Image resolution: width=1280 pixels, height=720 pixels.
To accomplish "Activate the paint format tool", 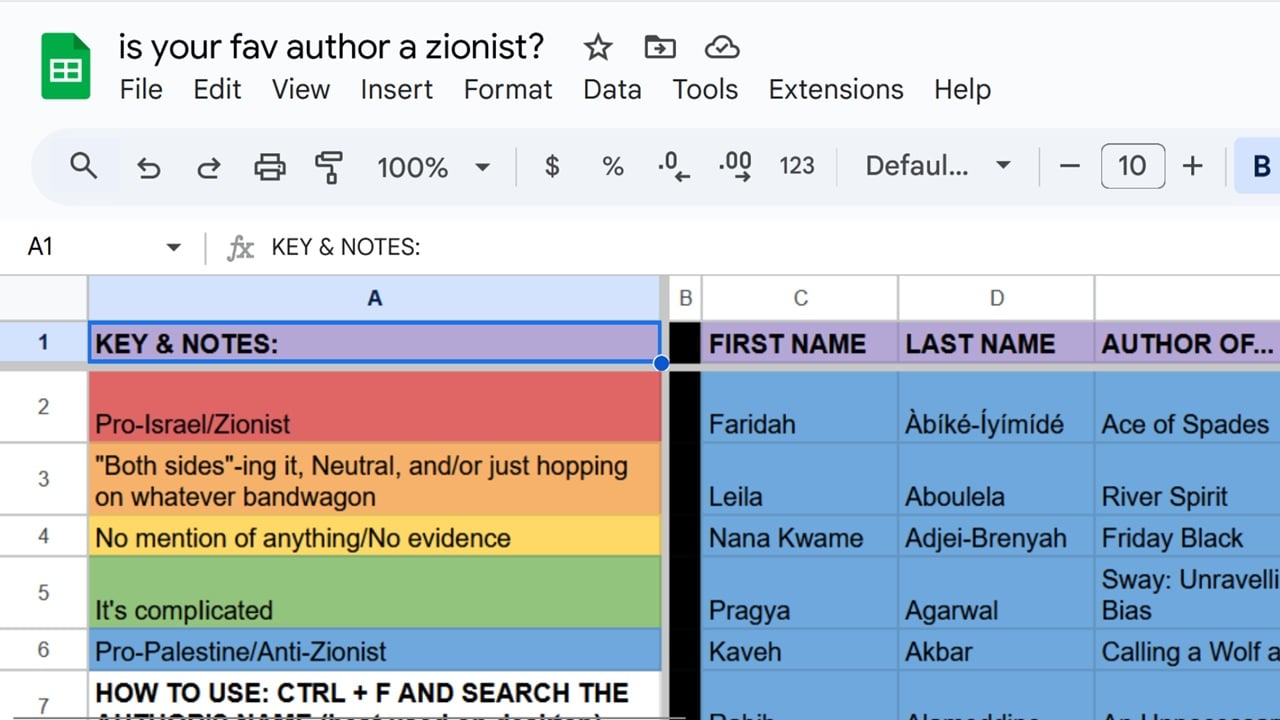I will click(328, 167).
